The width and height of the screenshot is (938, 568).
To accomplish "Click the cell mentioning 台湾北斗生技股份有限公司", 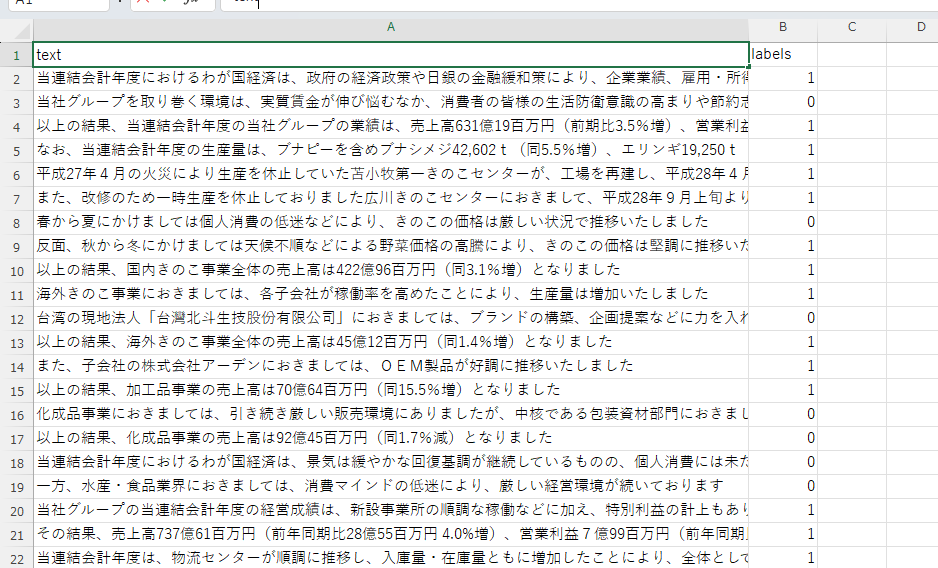I will pos(390,317).
